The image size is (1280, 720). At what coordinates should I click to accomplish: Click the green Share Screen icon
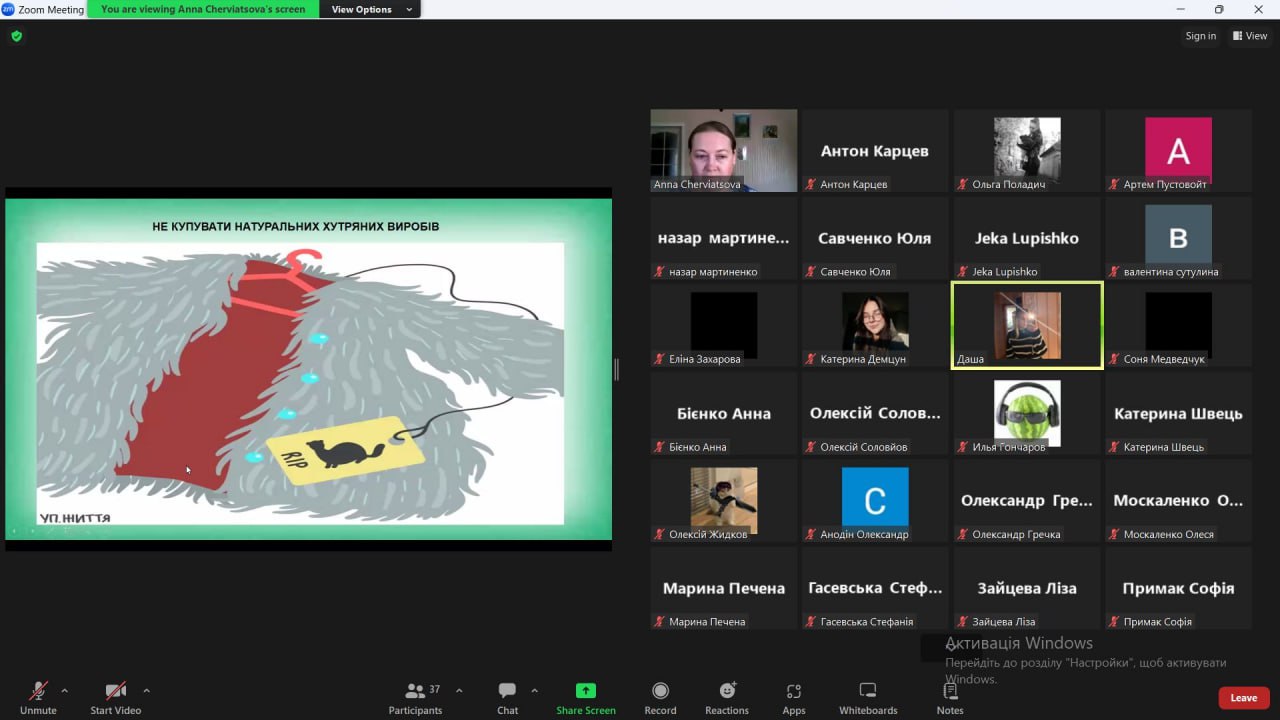(x=586, y=691)
